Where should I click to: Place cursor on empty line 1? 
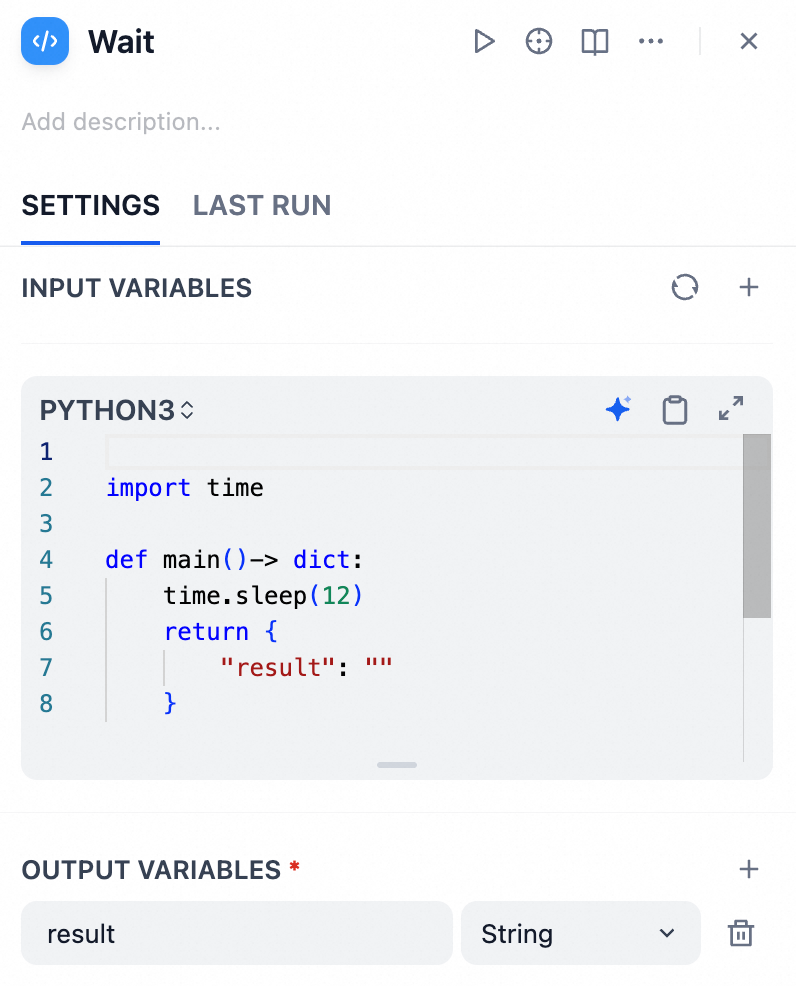coord(423,451)
